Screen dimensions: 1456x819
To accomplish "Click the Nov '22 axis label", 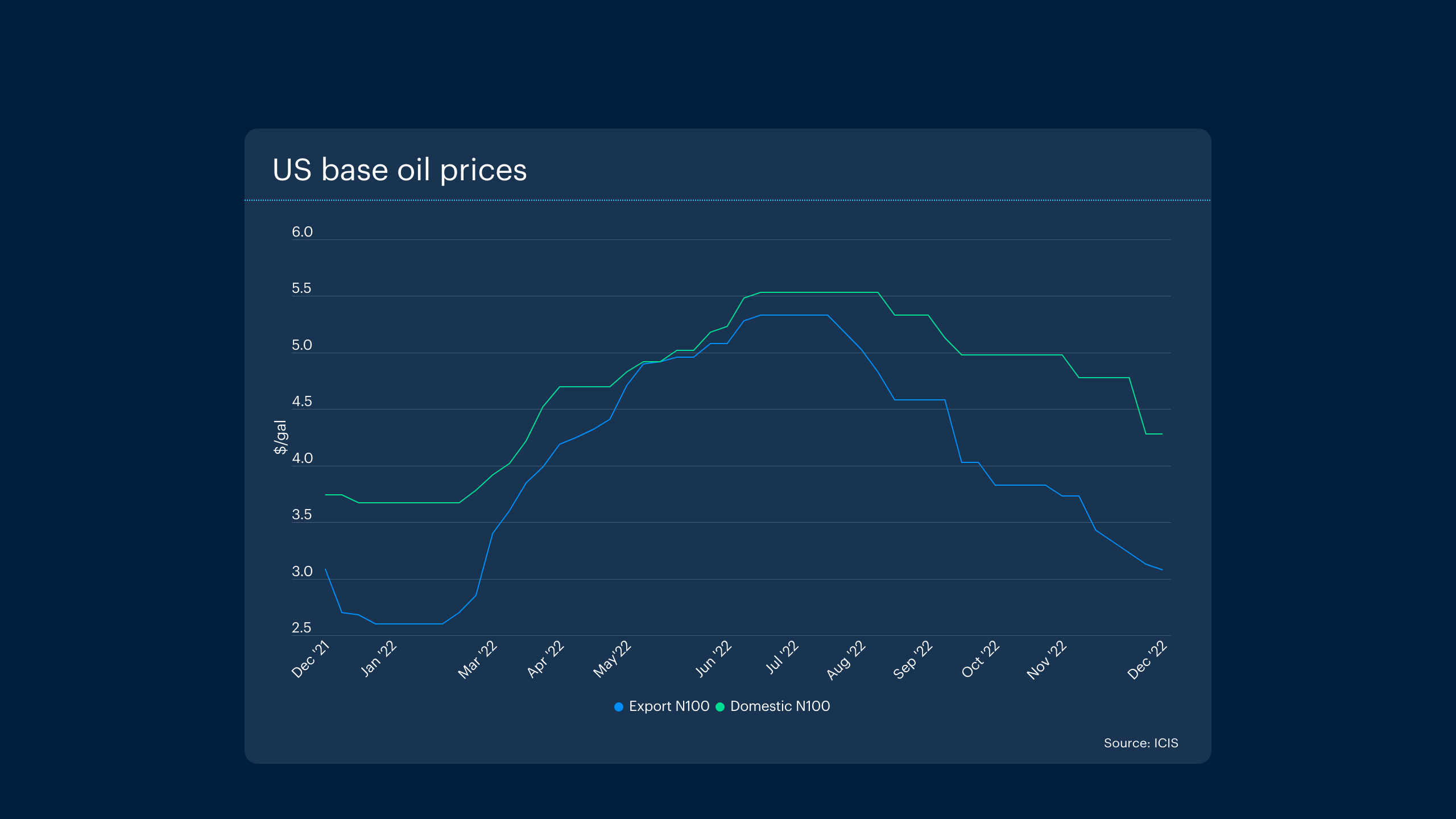I will pyautogui.click(x=1047, y=660).
